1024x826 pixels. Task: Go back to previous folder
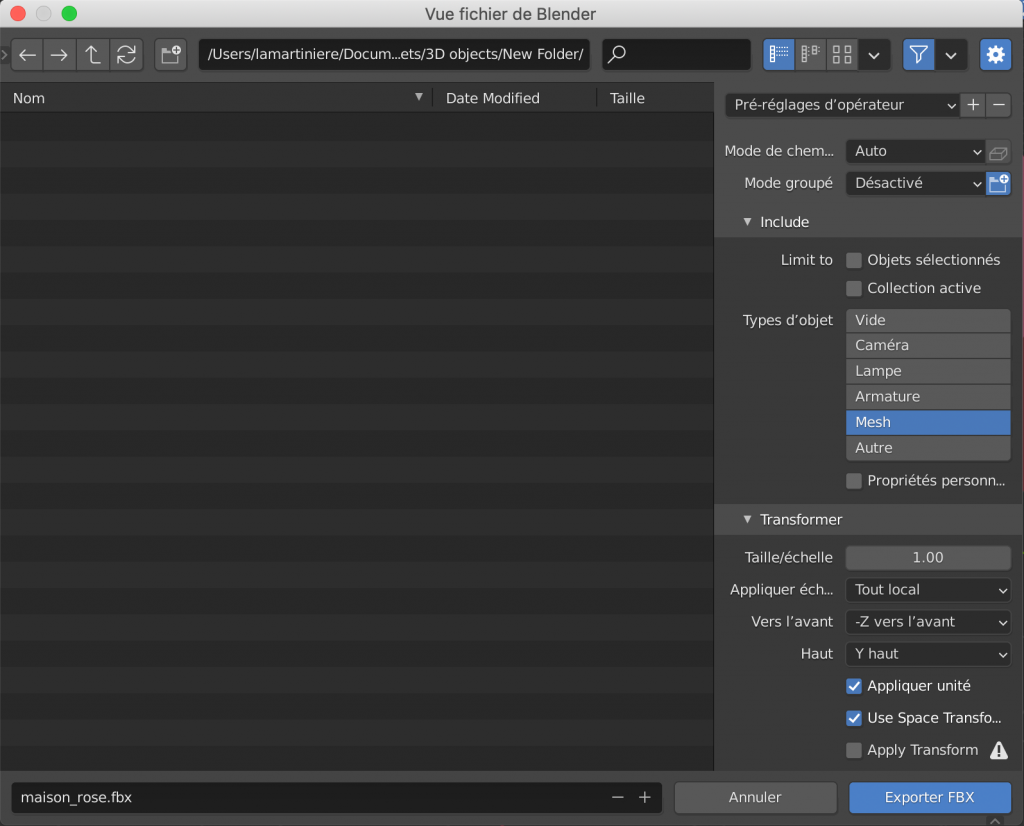pyautogui.click(x=27, y=55)
